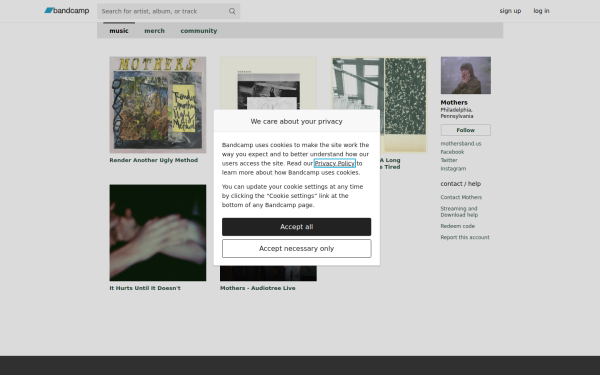This screenshot has height=375, width=600.
Task: Open the sign up link
Action: click(510, 11)
